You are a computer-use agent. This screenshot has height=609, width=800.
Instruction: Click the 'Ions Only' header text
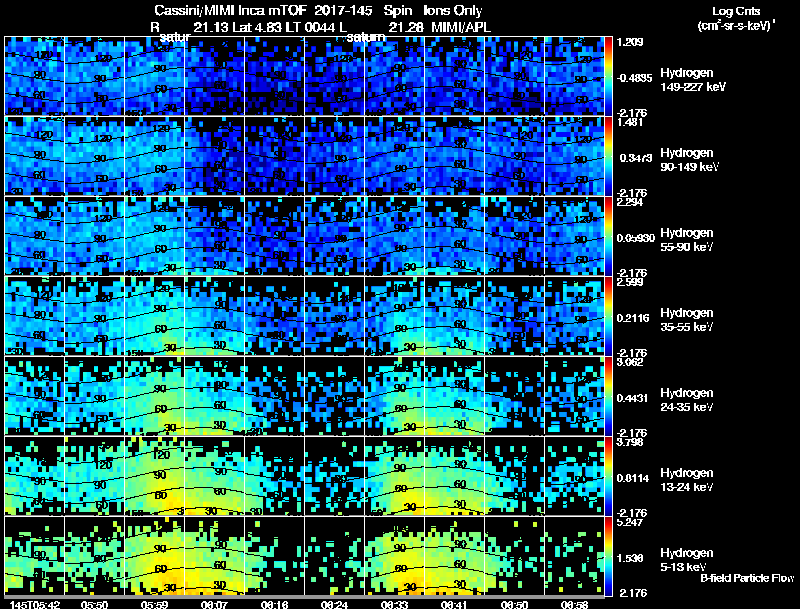[452, 11]
